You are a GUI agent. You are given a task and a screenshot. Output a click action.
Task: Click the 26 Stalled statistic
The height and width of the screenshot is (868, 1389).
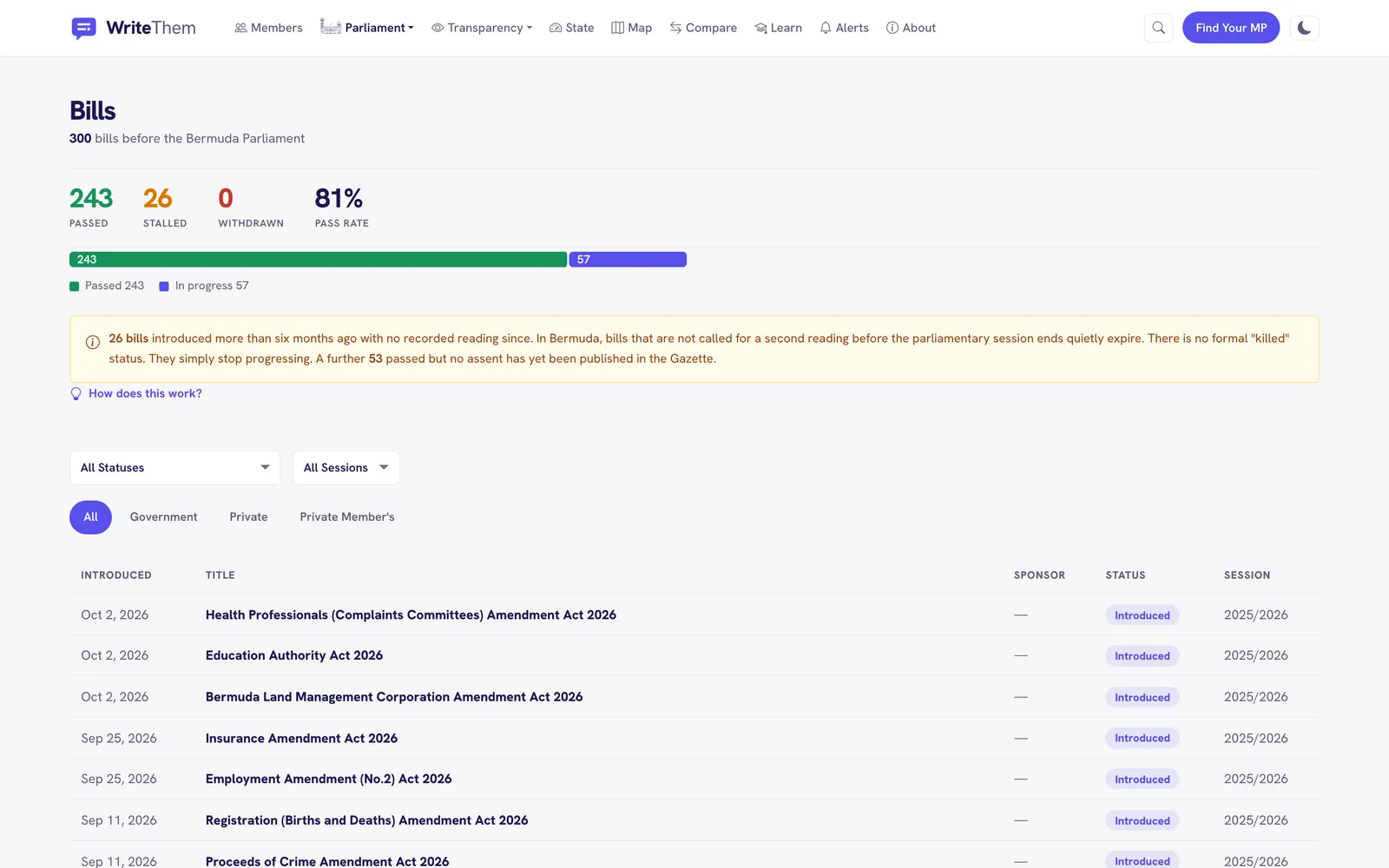point(165,207)
